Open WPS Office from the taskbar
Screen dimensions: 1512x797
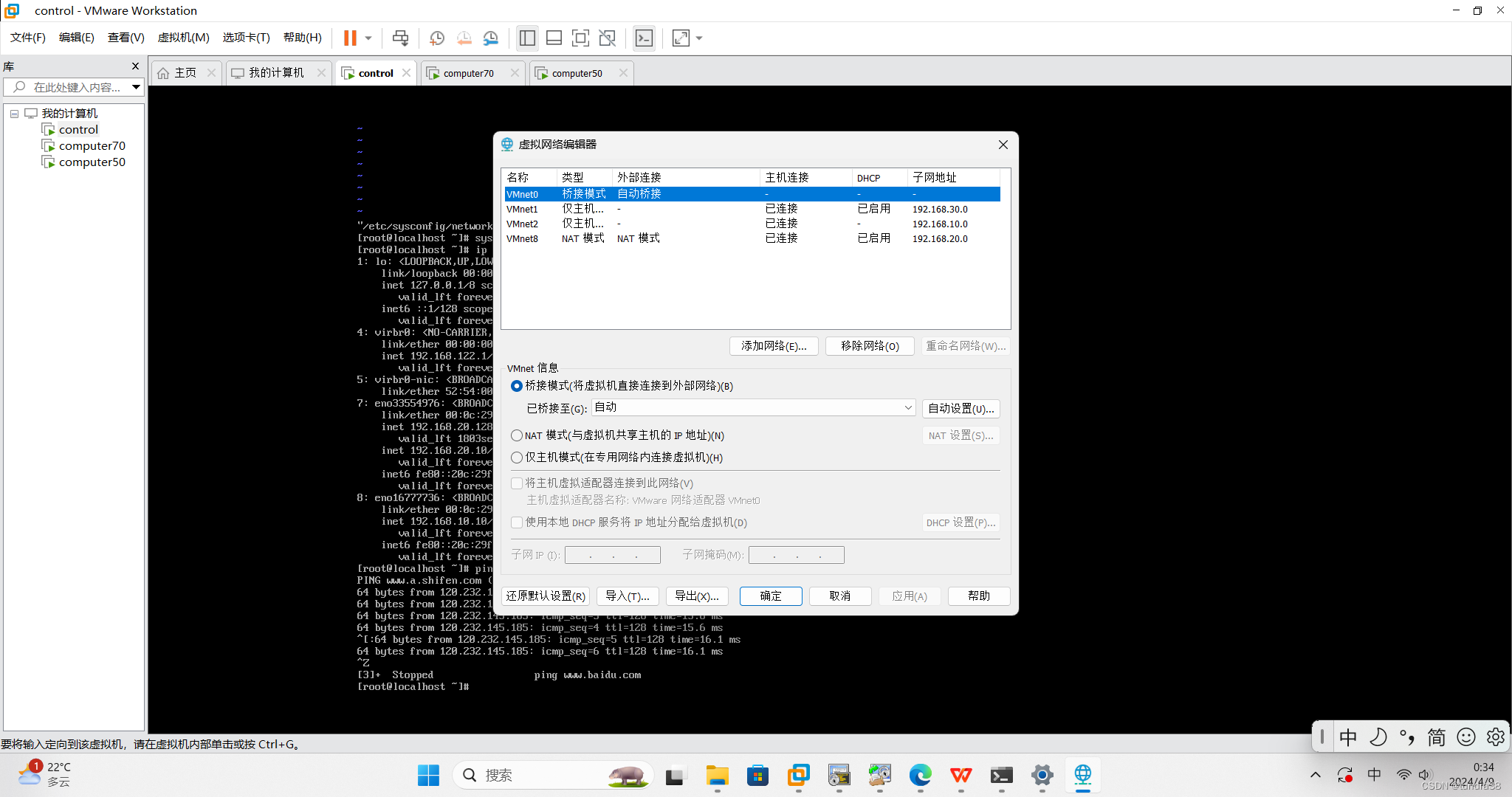(x=961, y=775)
